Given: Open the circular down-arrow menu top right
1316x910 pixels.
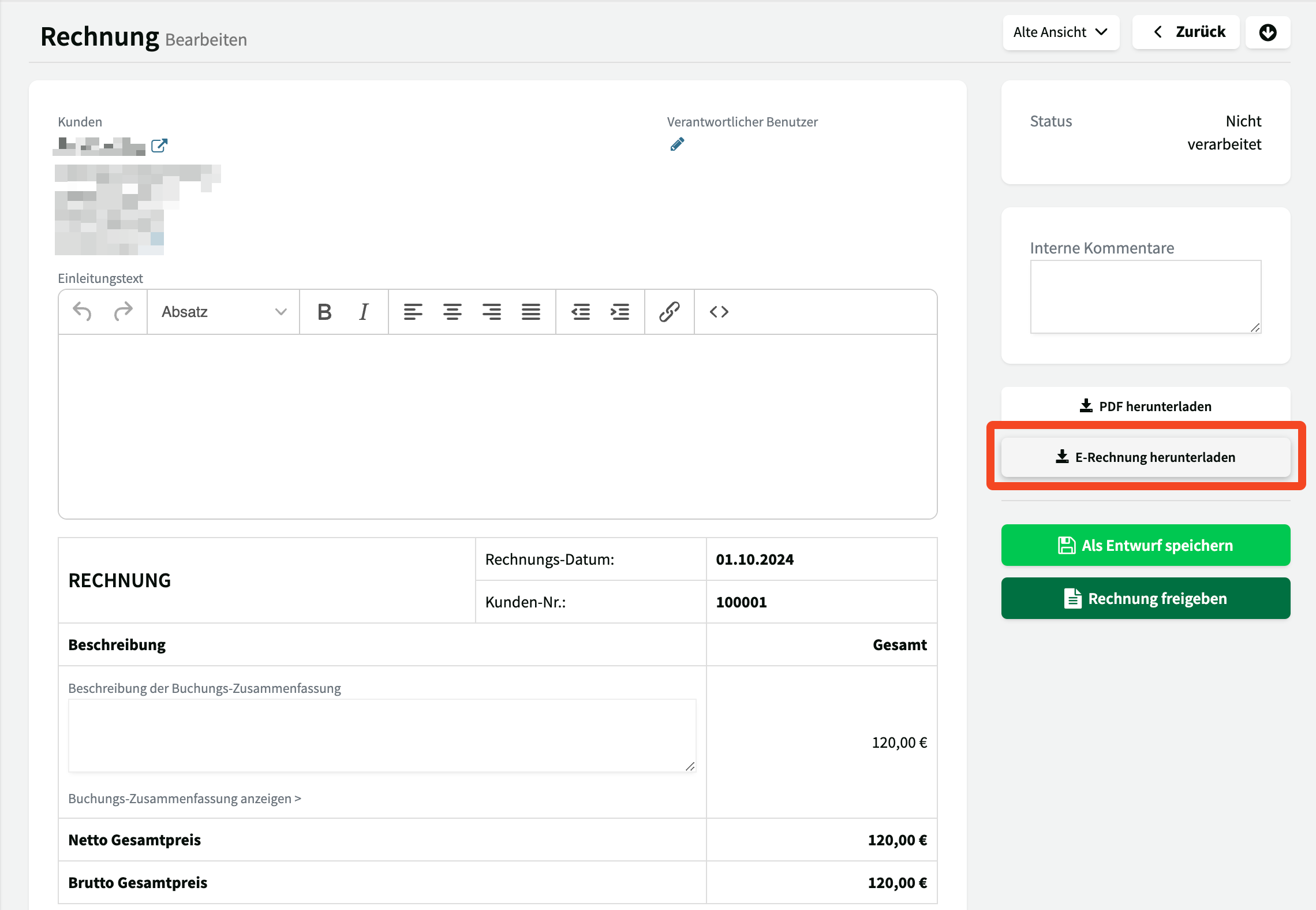Looking at the screenshot, I should tap(1268, 32).
